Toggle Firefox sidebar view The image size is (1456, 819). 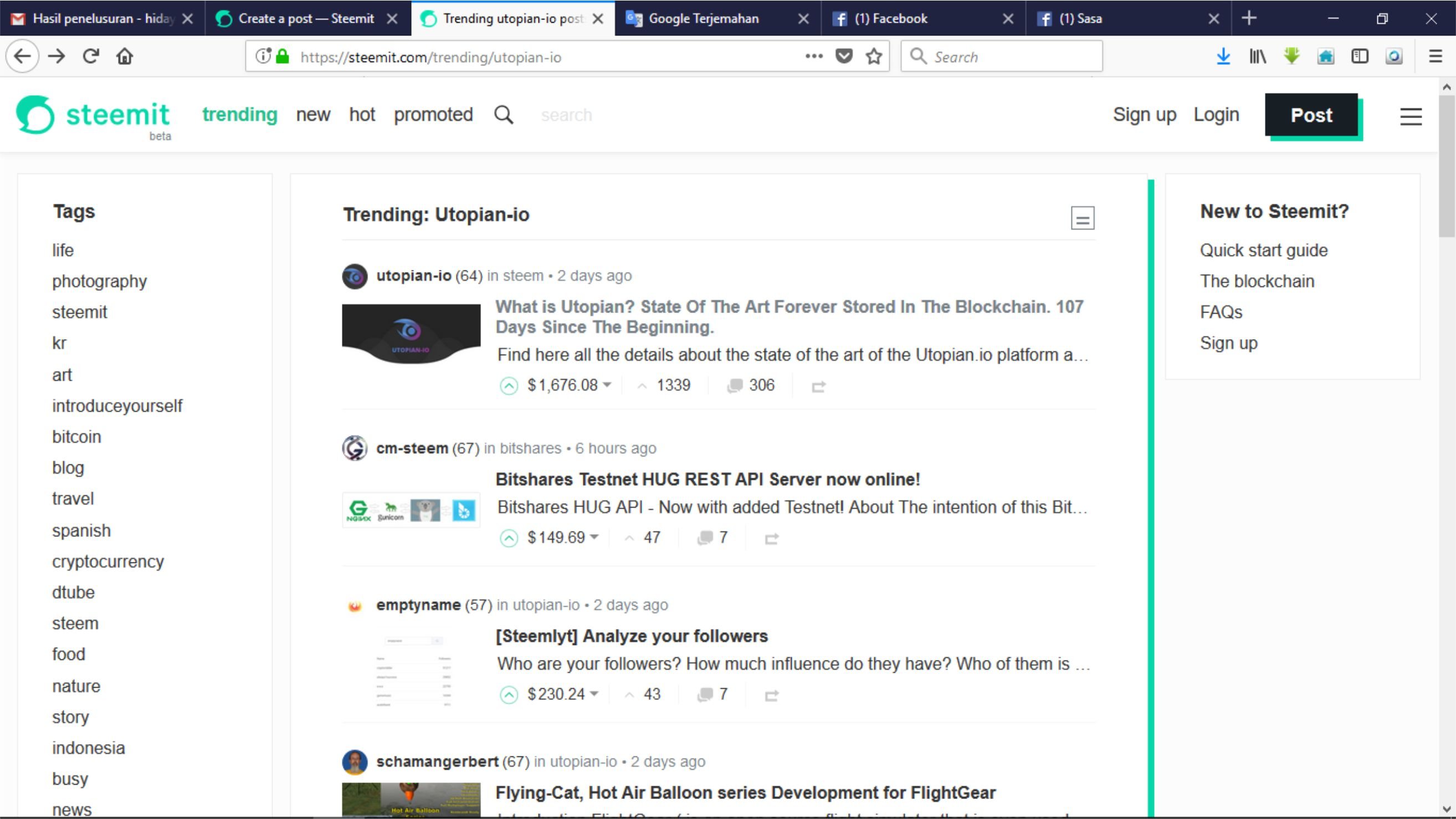coord(1360,56)
